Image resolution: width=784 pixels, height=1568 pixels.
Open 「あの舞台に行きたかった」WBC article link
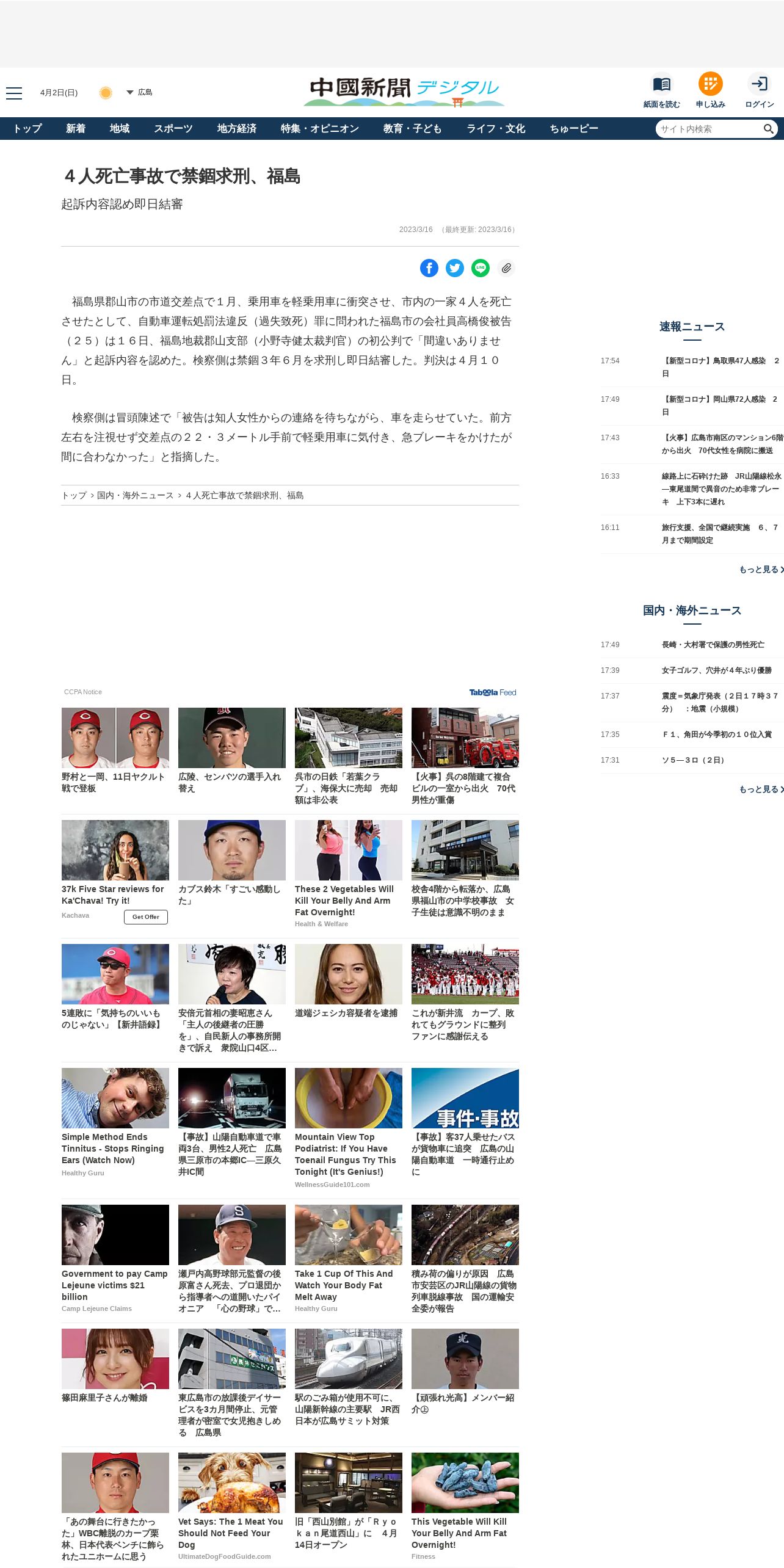pos(113,1539)
